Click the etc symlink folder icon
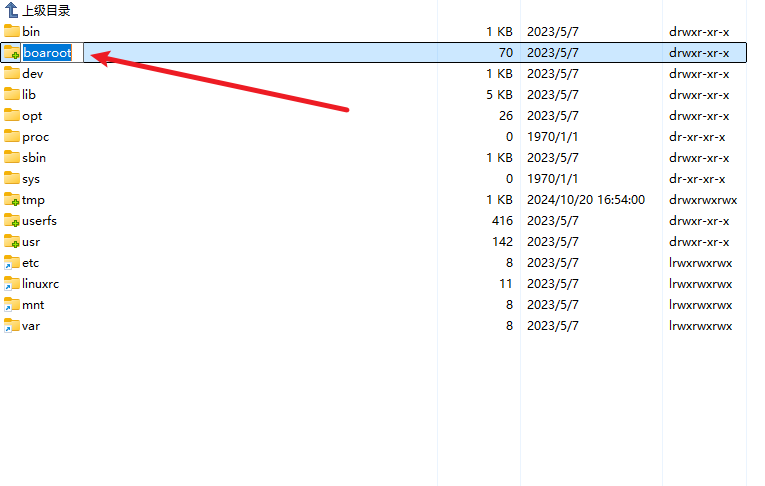The width and height of the screenshot is (765, 486). (11, 262)
